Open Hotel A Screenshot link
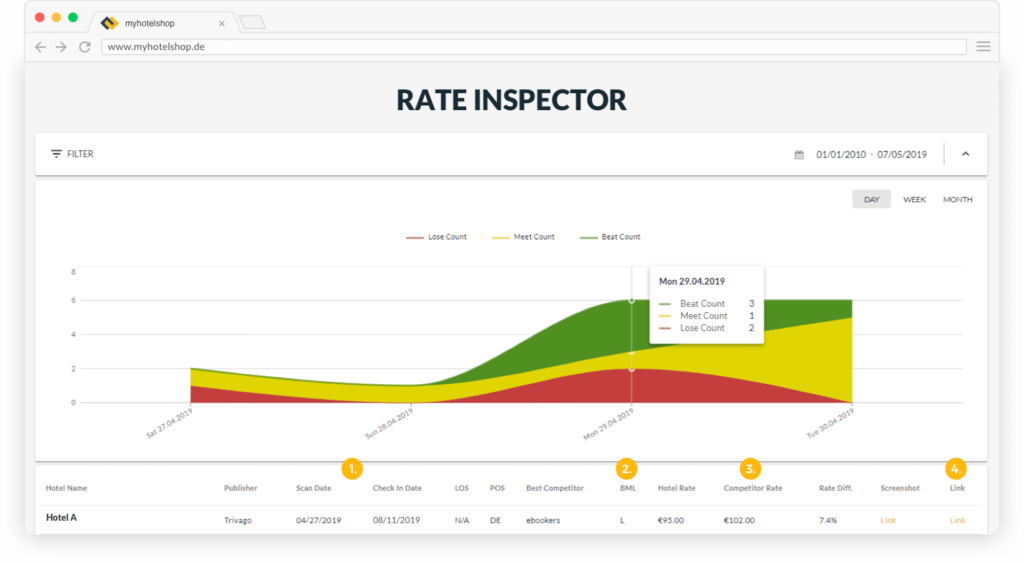Image resolution: width=1024 pixels, height=562 pixels. click(x=888, y=520)
